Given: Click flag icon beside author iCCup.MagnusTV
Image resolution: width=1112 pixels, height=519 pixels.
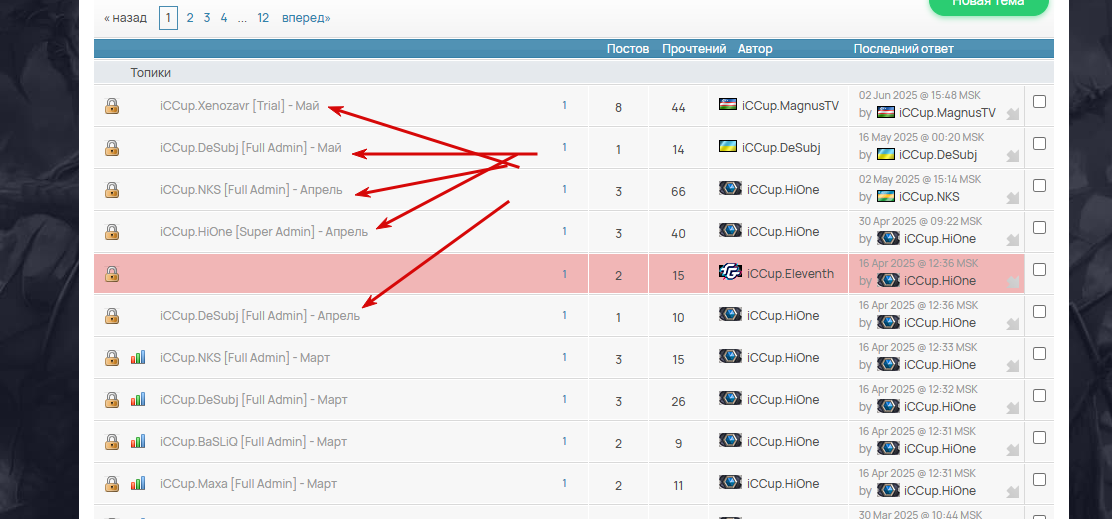Looking at the screenshot, I should 728,104.
